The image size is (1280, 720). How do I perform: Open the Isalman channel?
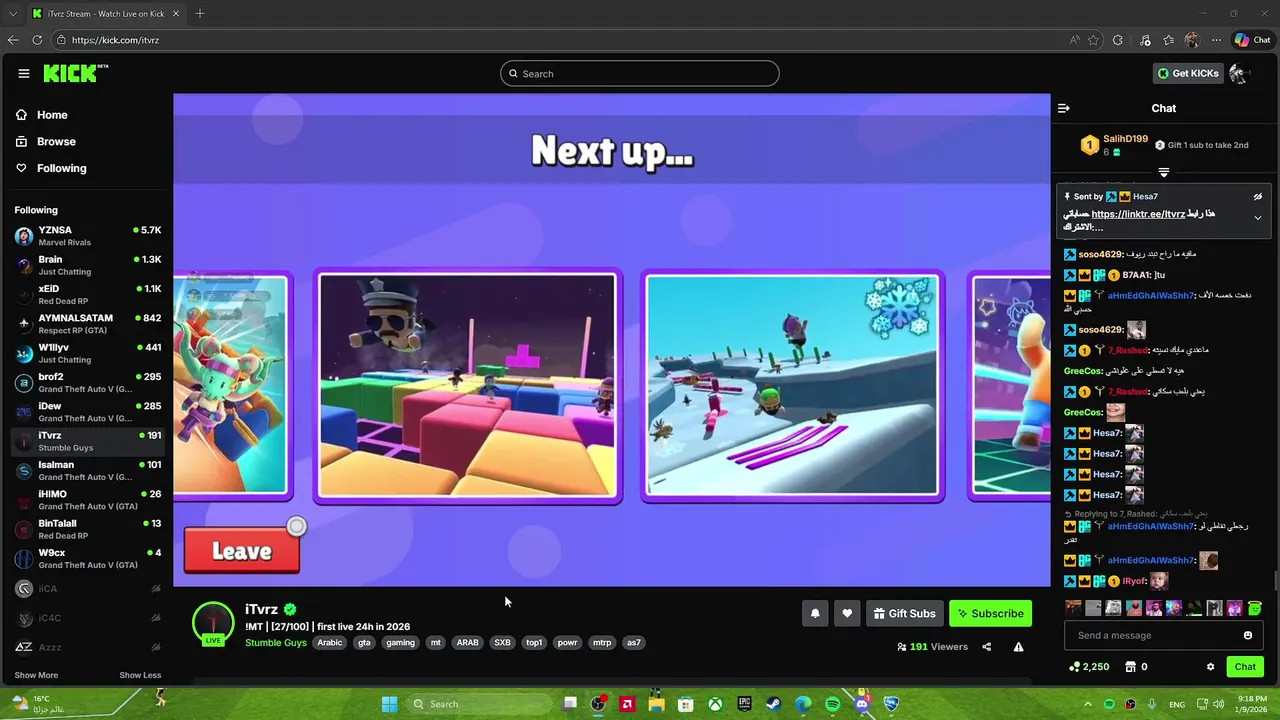pyautogui.click(x=88, y=471)
